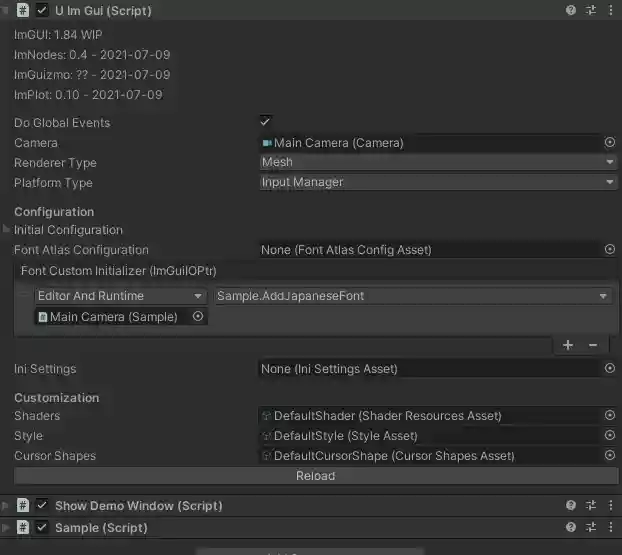This screenshot has width=622, height=555.
Task: Open Sample.AddJapaneseFont function dropdown
Action: 413,296
